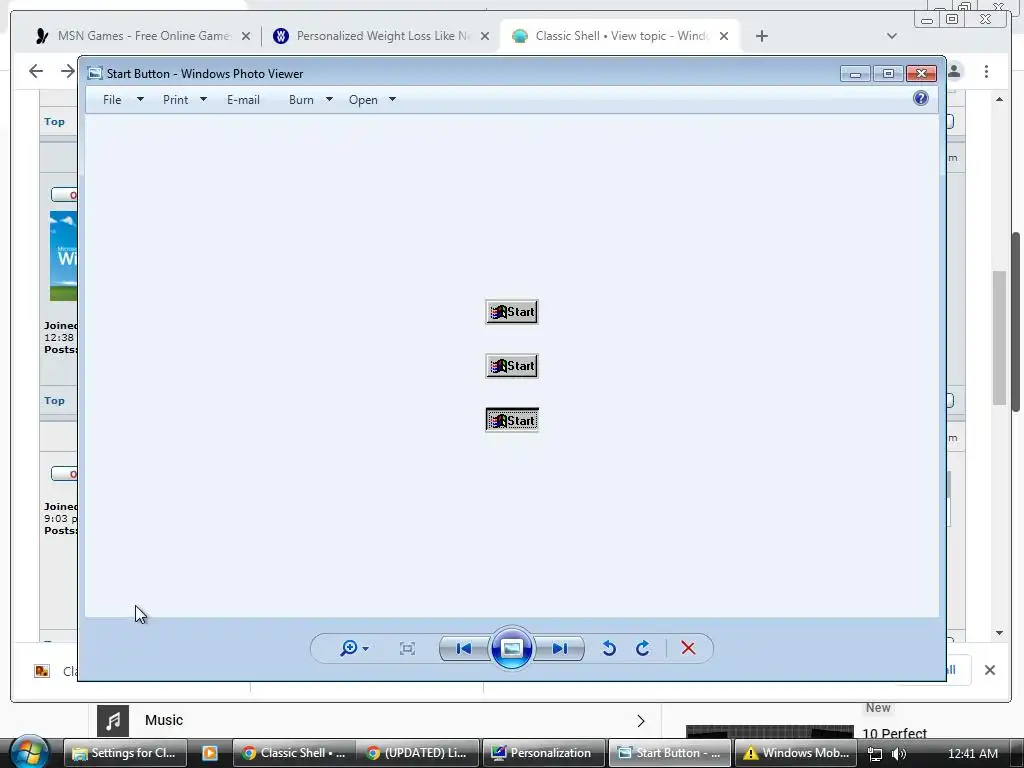Rotate the image clockwise
This screenshot has height=768, width=1024.
pyautogui.click(x=643, y=648)
